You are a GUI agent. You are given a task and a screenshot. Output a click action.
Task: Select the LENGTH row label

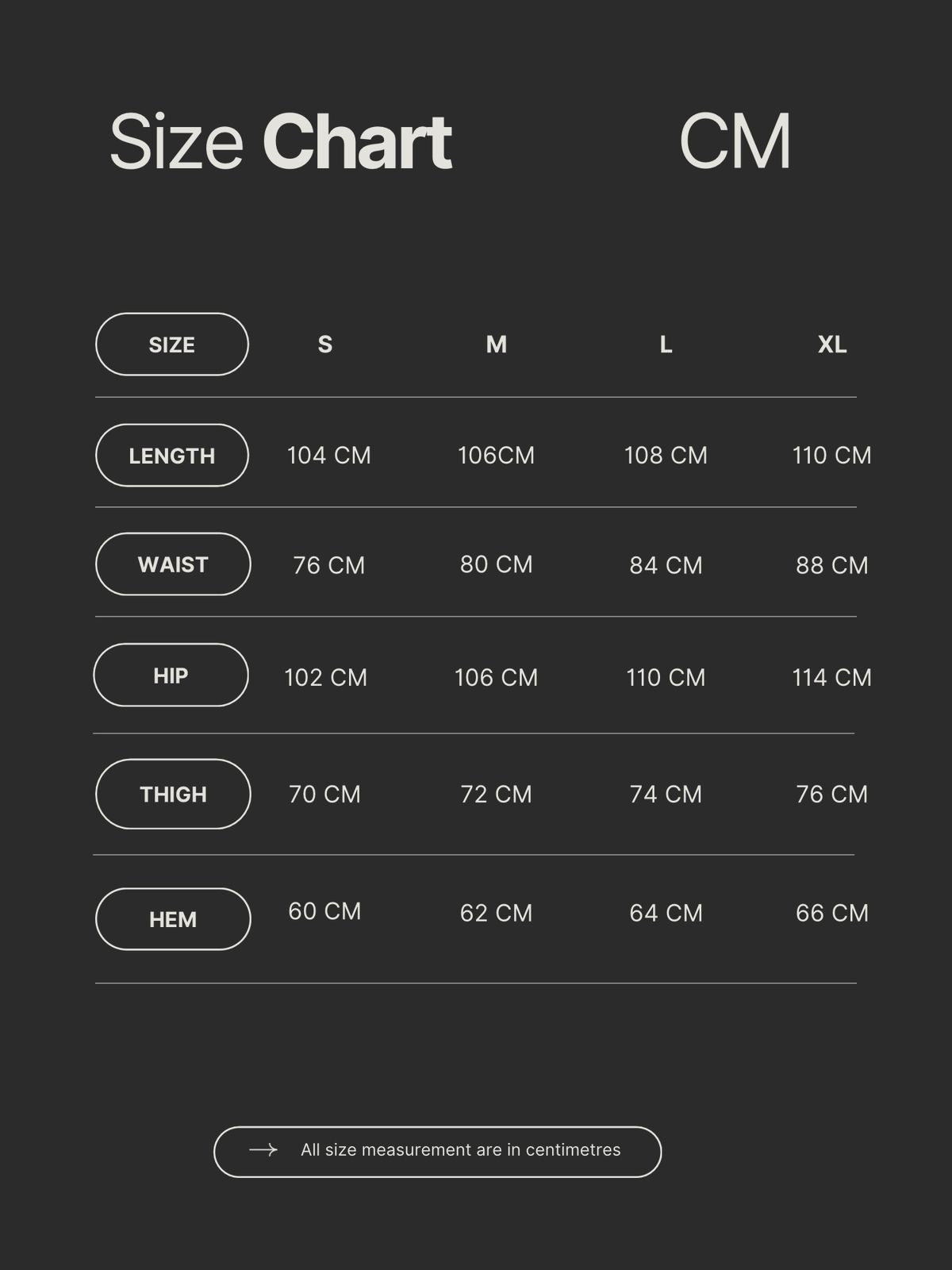pyautogui.click(x=172, y=456)
